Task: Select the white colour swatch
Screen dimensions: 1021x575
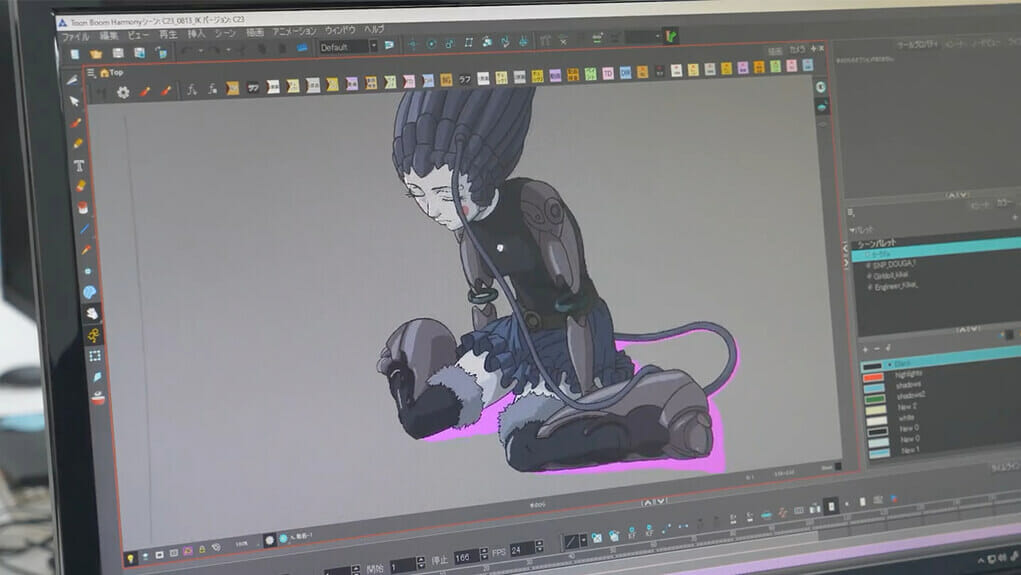Action: (876, 421)
